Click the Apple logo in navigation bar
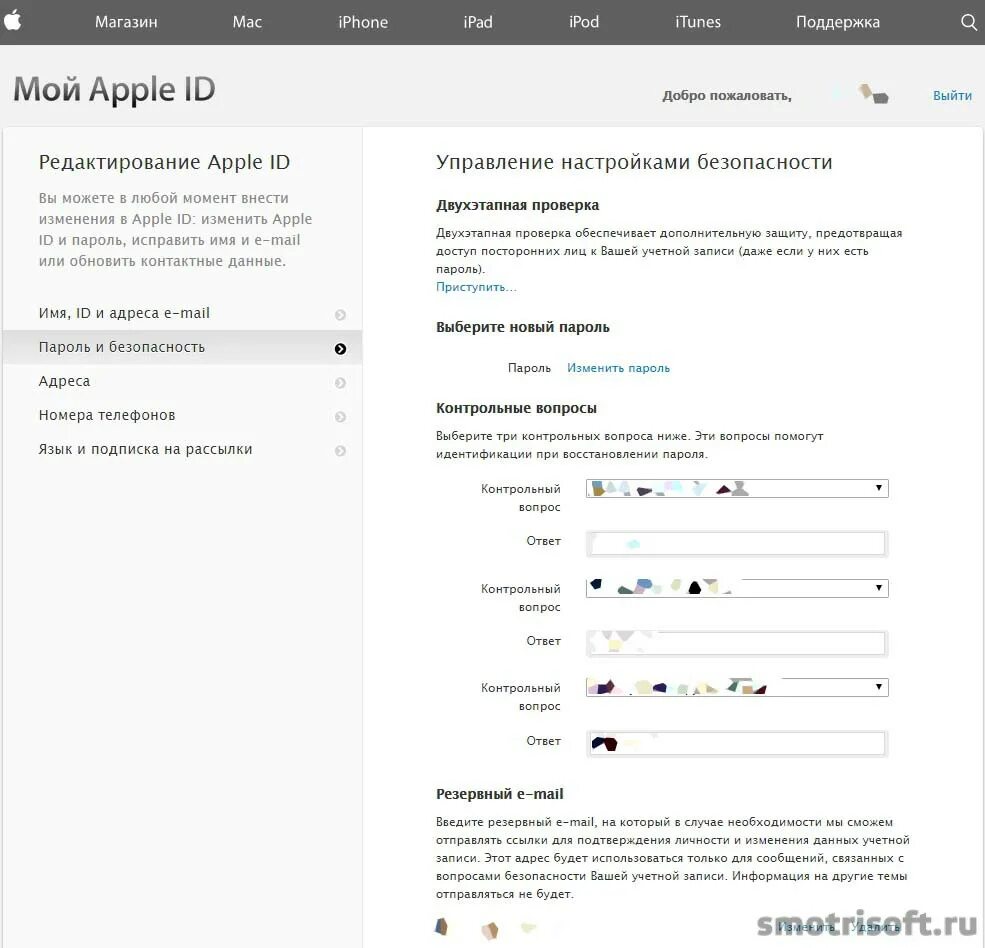Viewport: 985px width, 948px height. coord(13,21)
